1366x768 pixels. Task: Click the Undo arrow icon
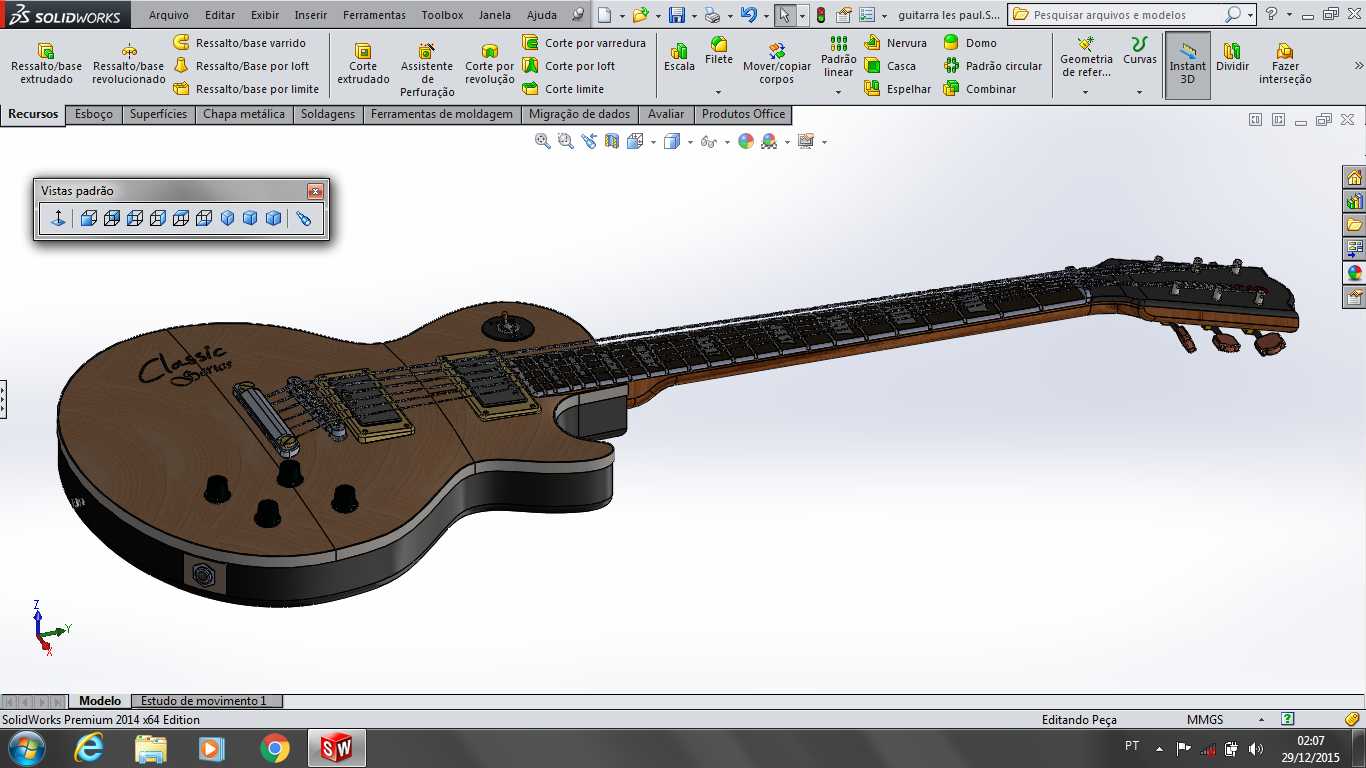click(x=748, y=15)
